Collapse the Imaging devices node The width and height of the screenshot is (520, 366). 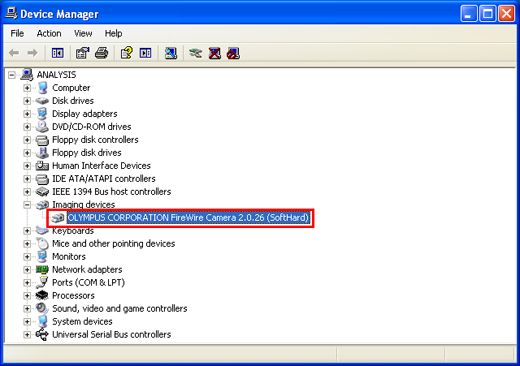pyautogui.click(x=27, y=205)
